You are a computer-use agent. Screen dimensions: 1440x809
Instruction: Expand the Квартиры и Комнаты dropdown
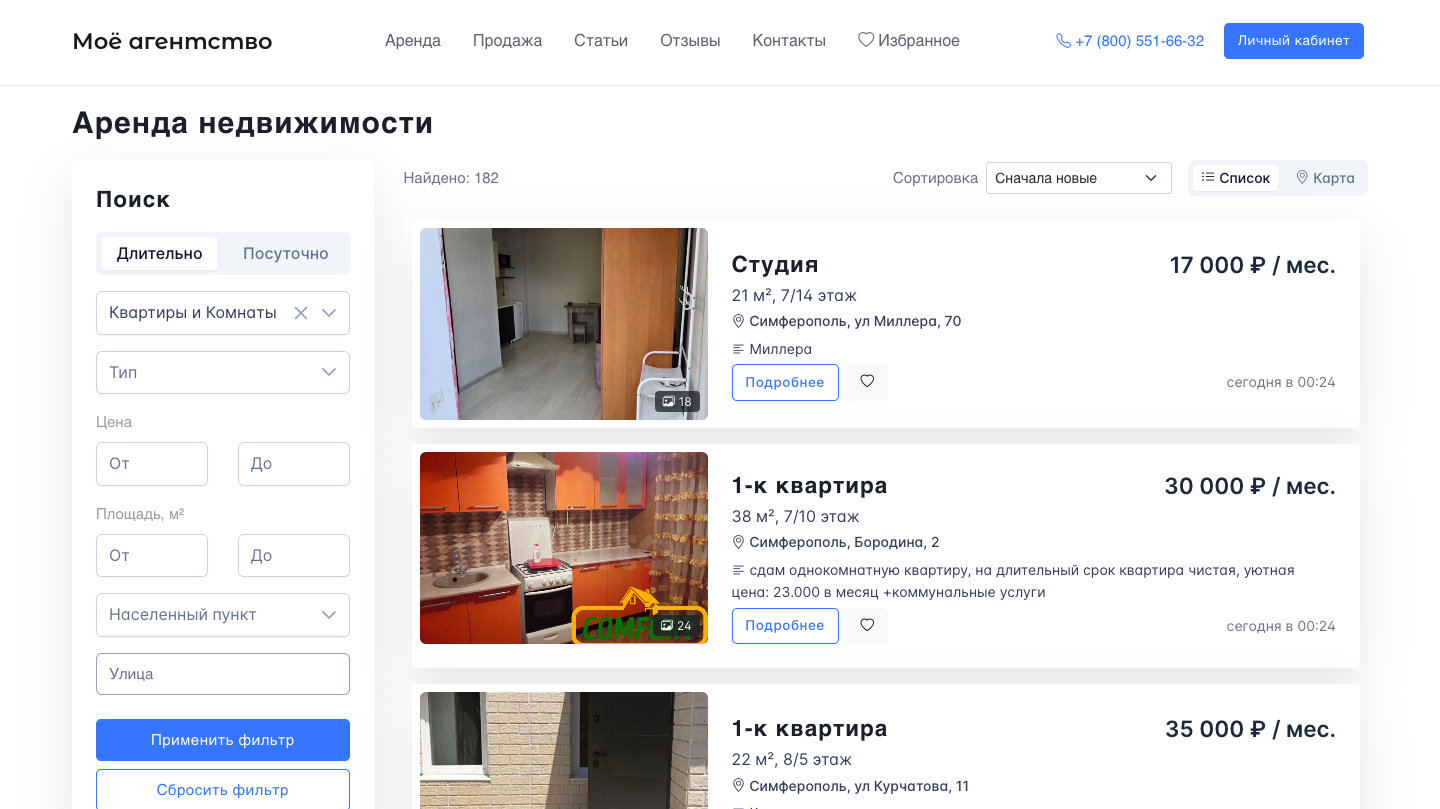(x=329, y=313)
